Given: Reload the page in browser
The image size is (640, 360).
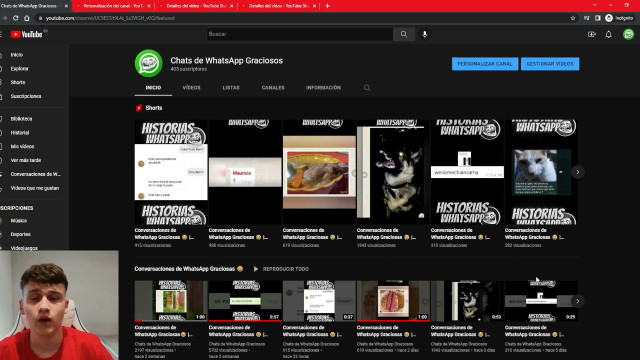Looking at the screenshot, I should pyautogui.click(x=16, y=18).
